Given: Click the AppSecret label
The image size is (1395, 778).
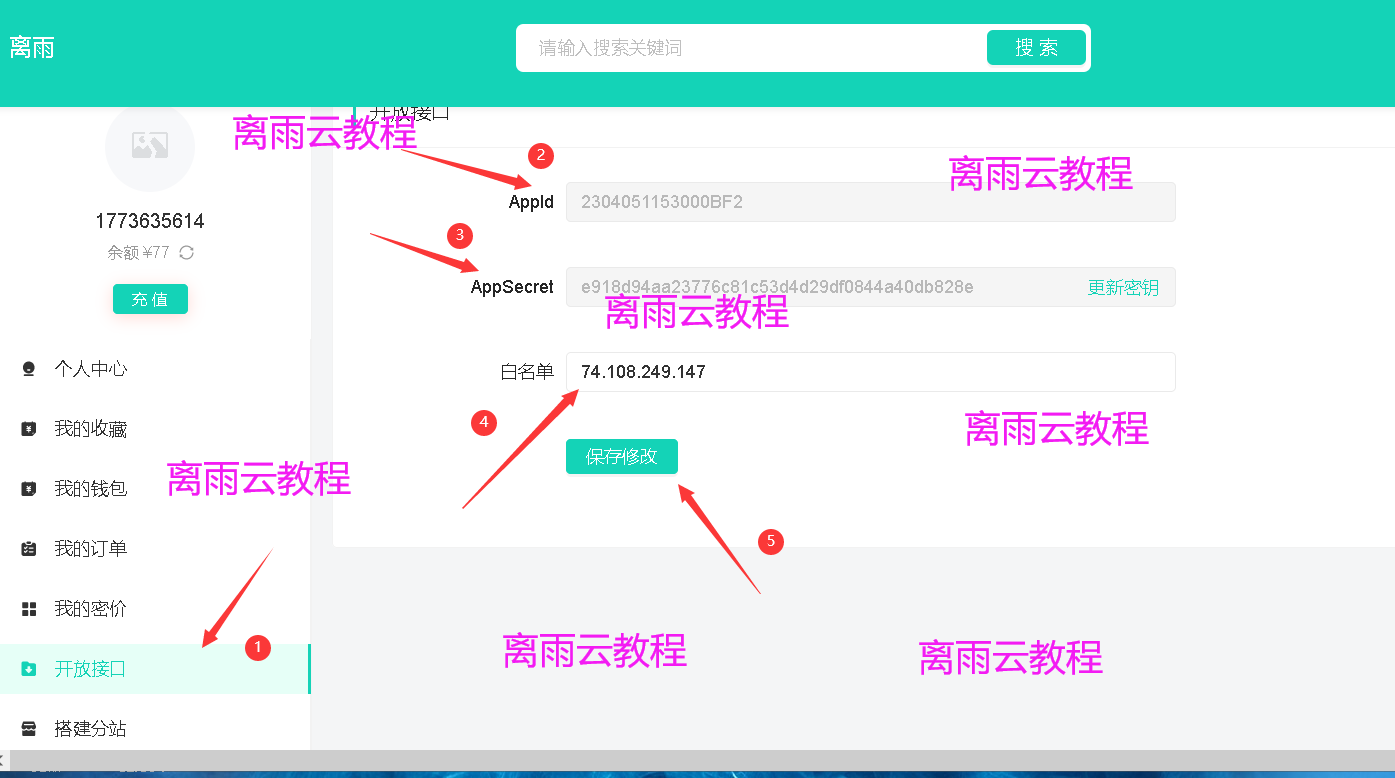Looking at the screenshot, I should pyautogui.click(x=512, y=287).
